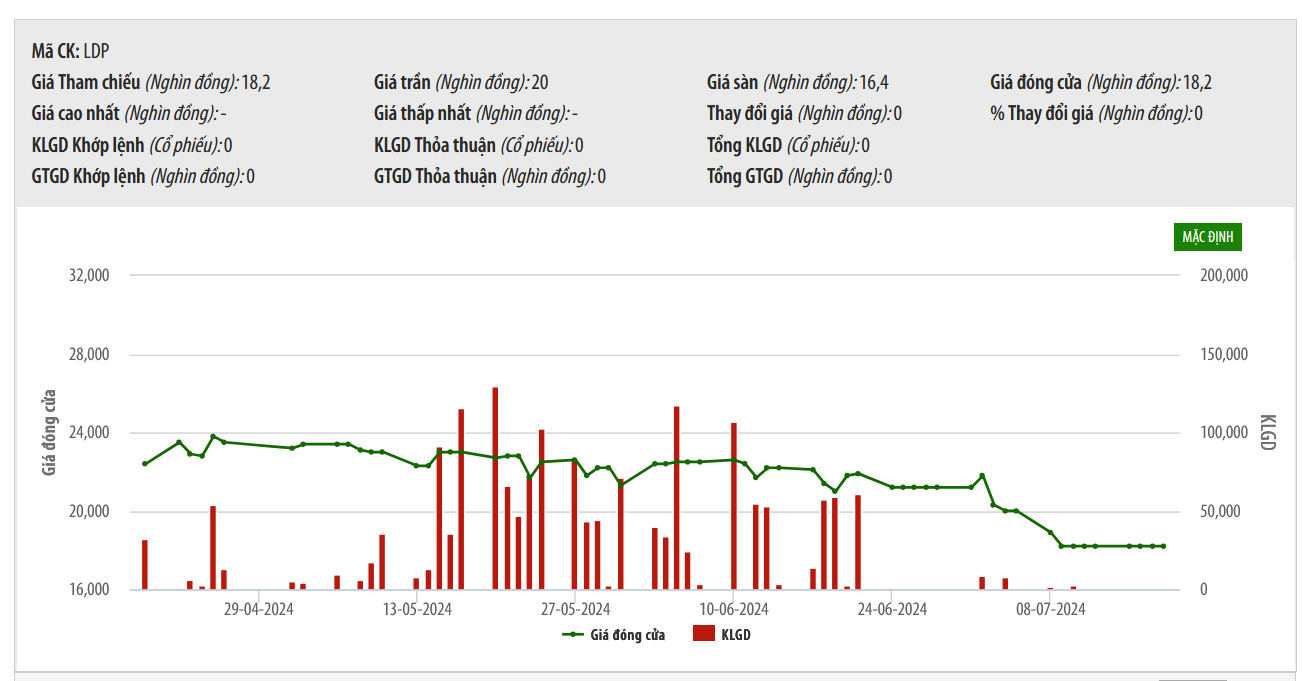Toggle the Giá đóng cửa legend series

(x=627, y=634)
